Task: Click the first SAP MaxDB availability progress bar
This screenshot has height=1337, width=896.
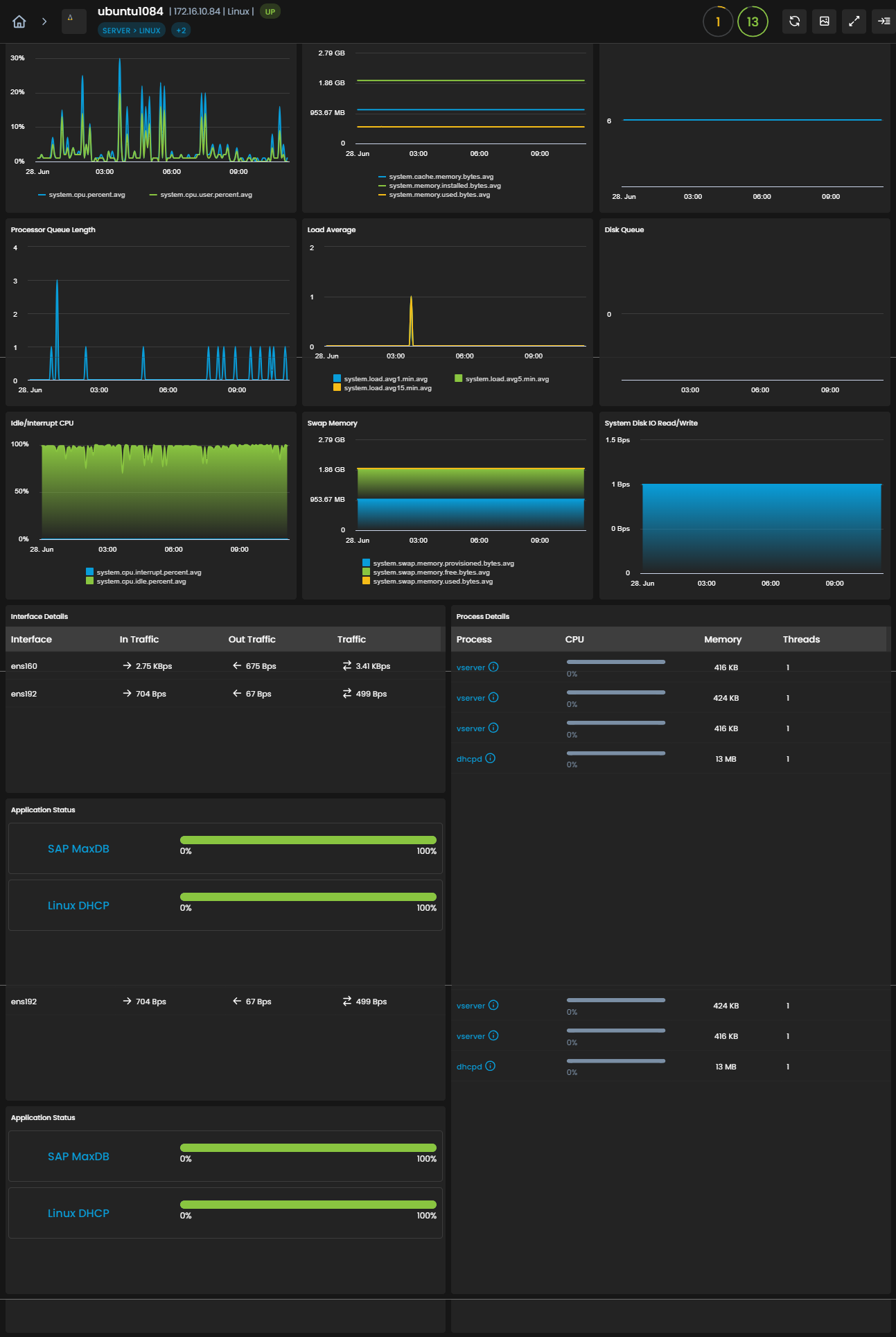Action: (x=308, y=840)
